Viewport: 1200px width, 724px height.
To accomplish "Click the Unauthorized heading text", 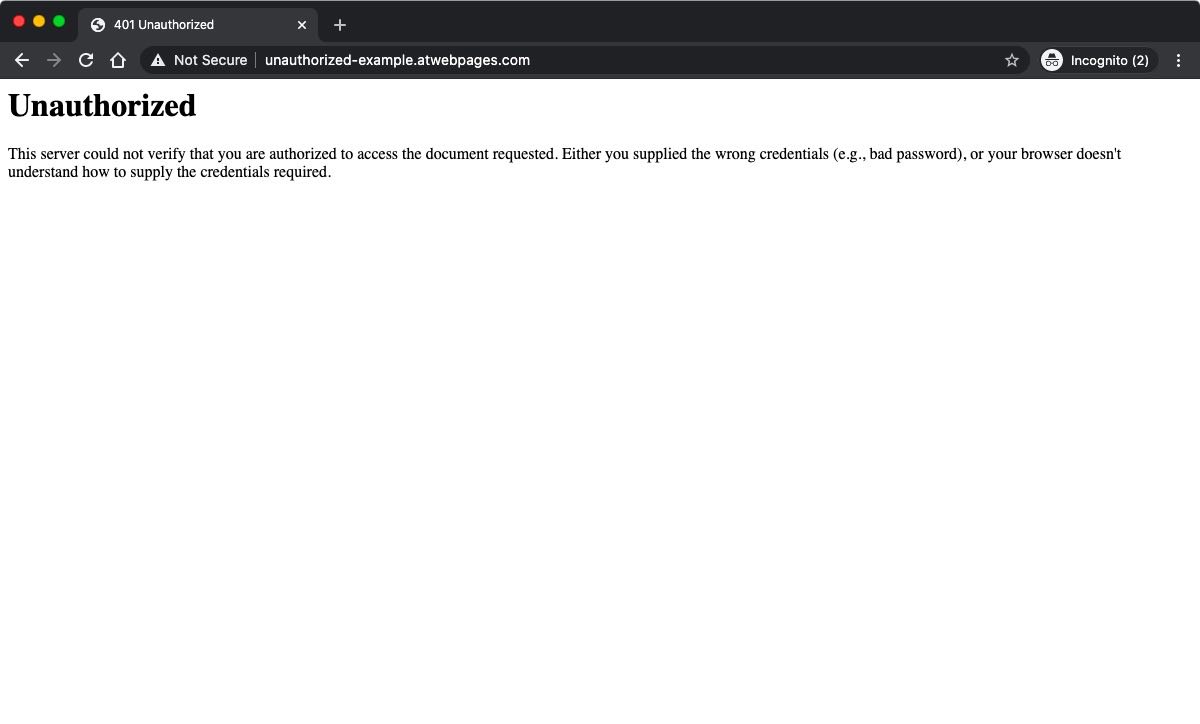I will 101,105.
